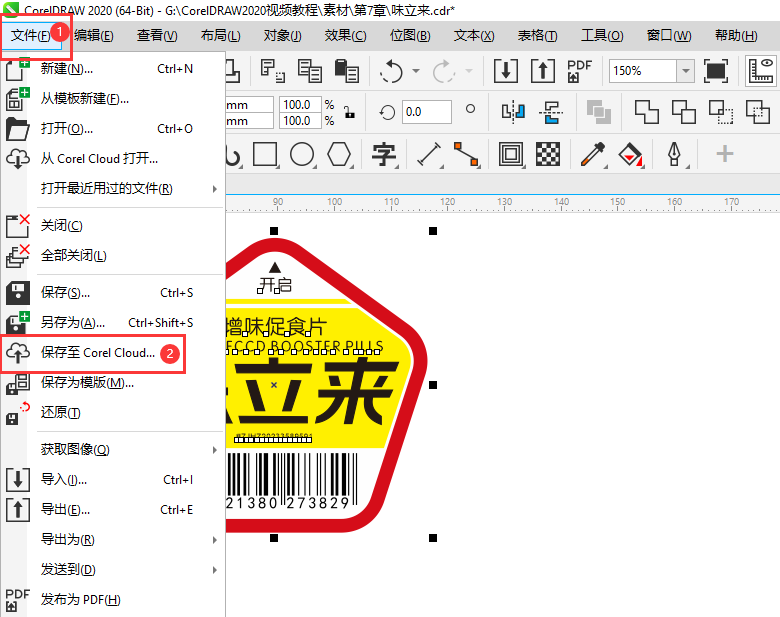Open the 效果(C) menu

pos(345,36)
